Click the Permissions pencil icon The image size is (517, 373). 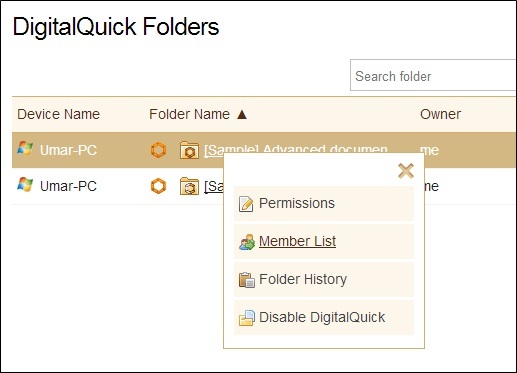pyautogui.click(x=246, y=204)
